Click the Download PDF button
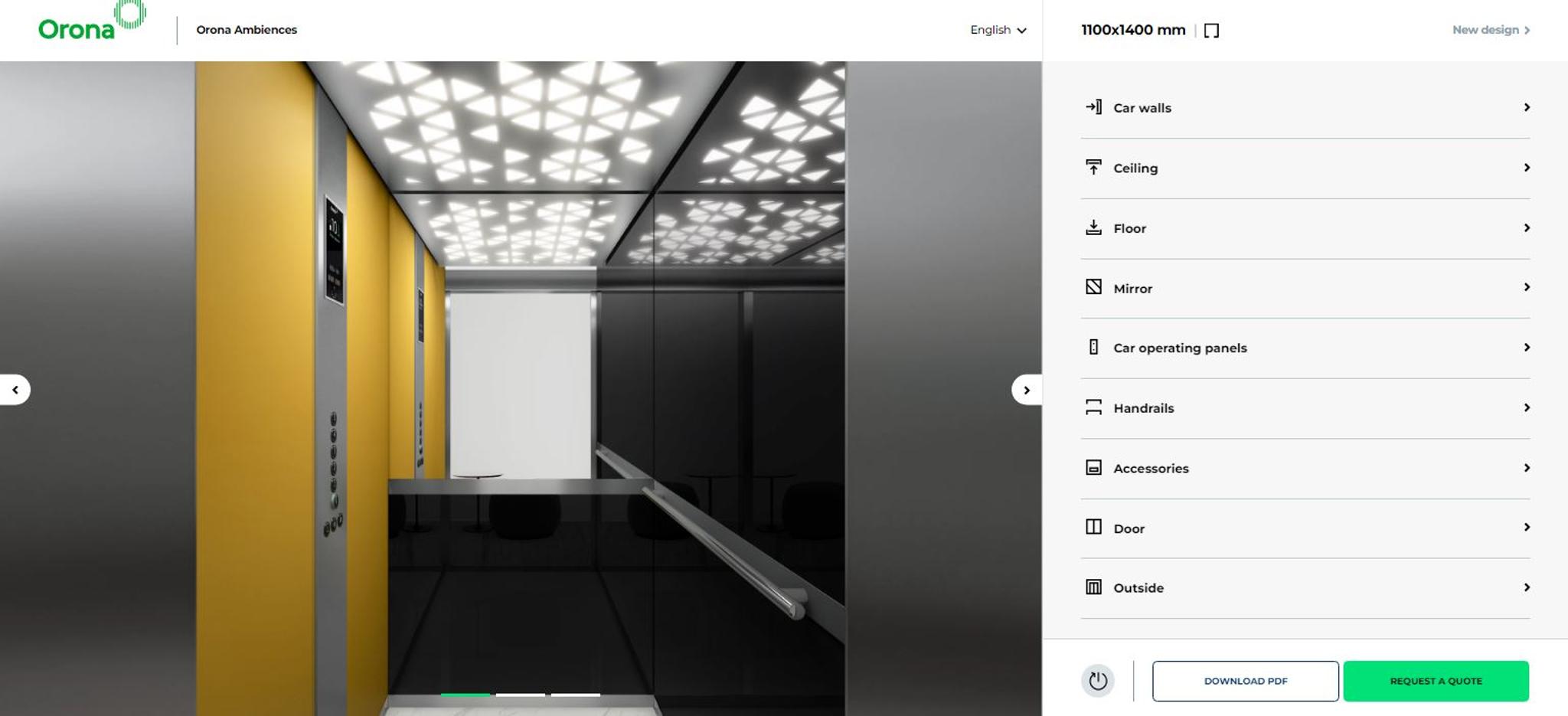Viewport: 1568px width, 716px height. pos(1245,681)
